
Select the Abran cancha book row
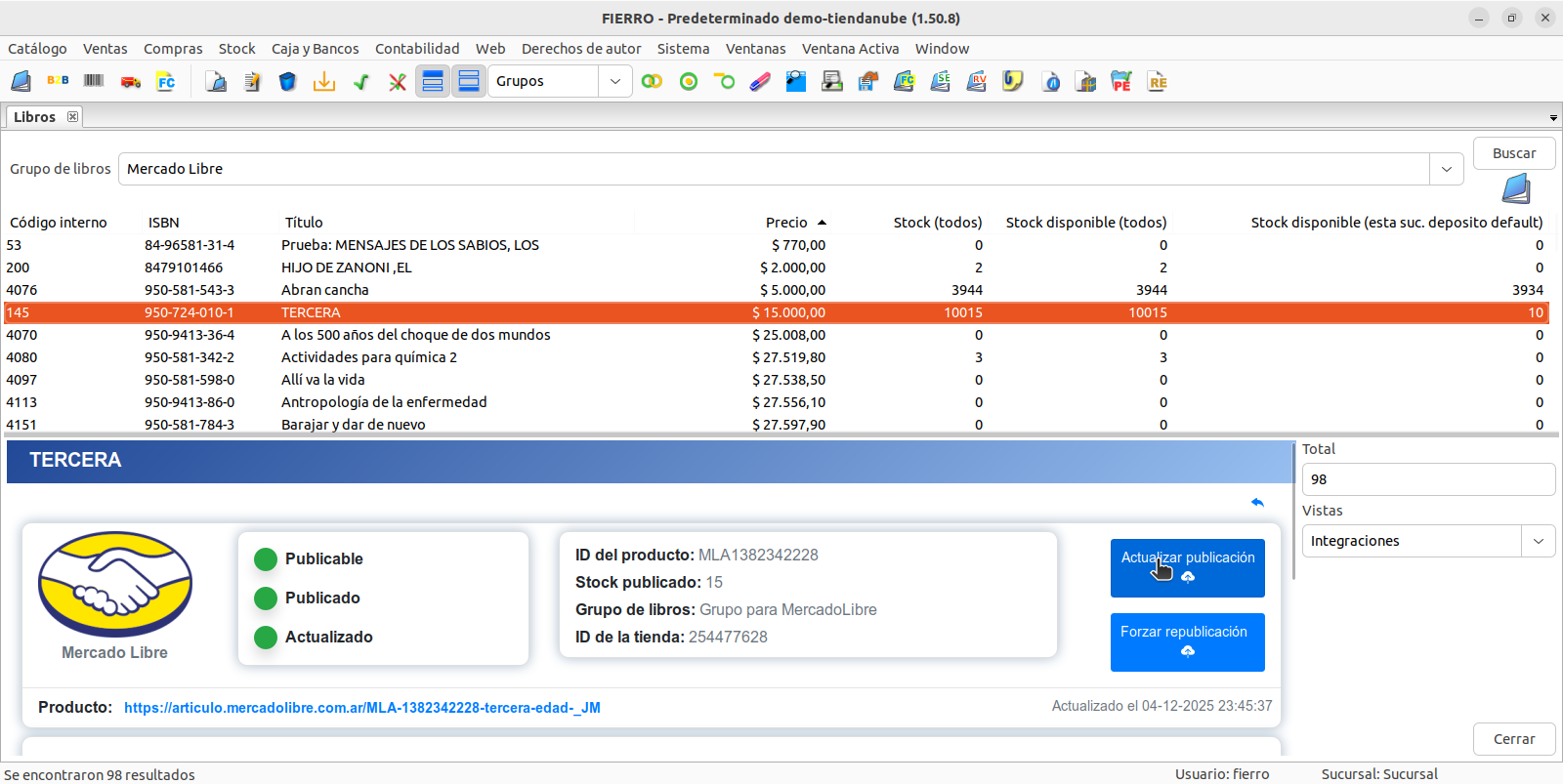point(325,290)
